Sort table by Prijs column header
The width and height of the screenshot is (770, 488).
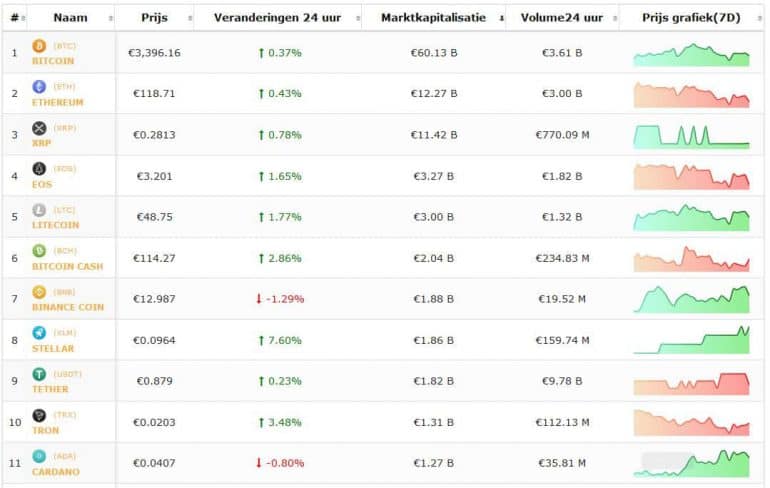pos(154,17)
